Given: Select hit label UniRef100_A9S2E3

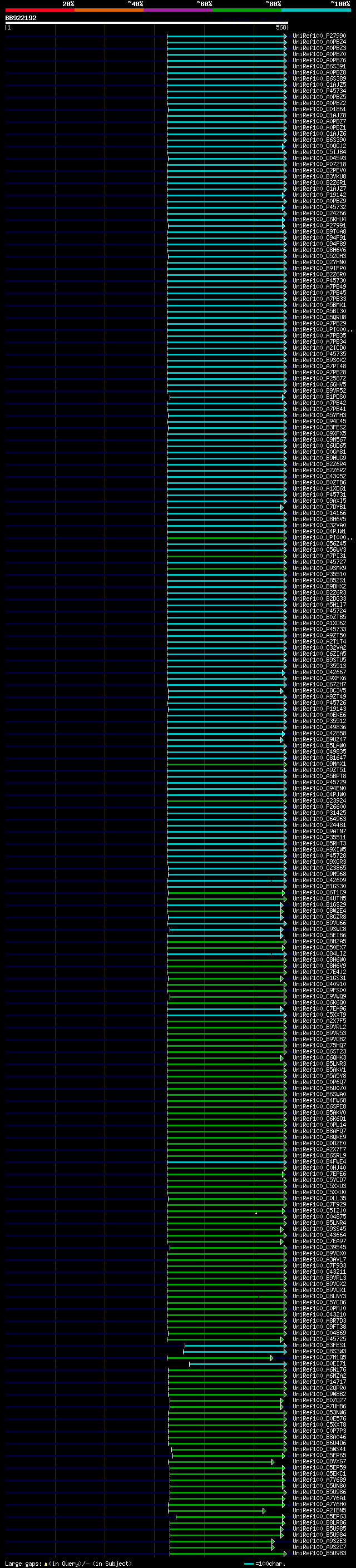Looking at the screenshot, I should point(319,1541).
